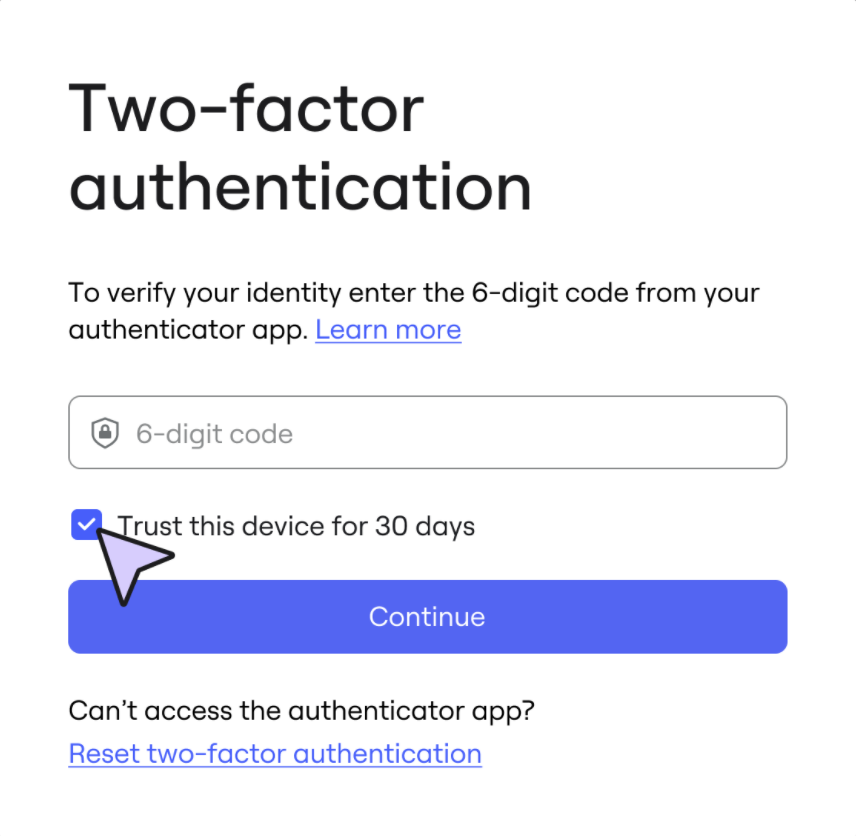Viewport: 856px width, 836px height.
Task: Click the word "Reset" in the bottom link
Action: 104,753
